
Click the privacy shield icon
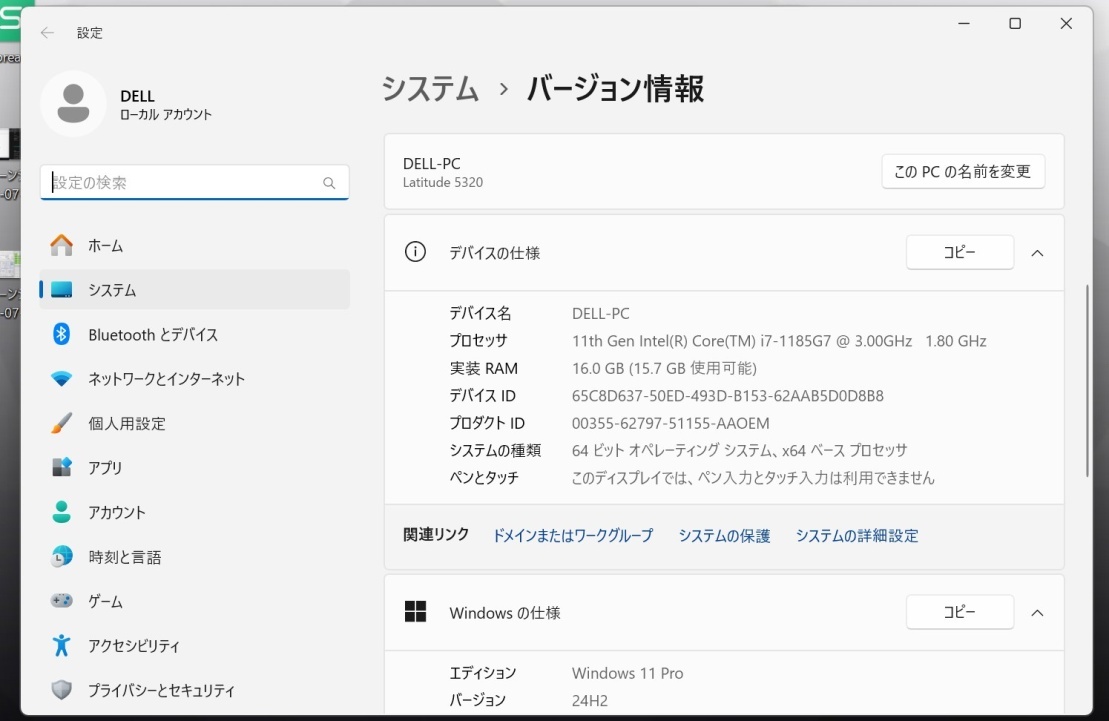coord(62,690)
